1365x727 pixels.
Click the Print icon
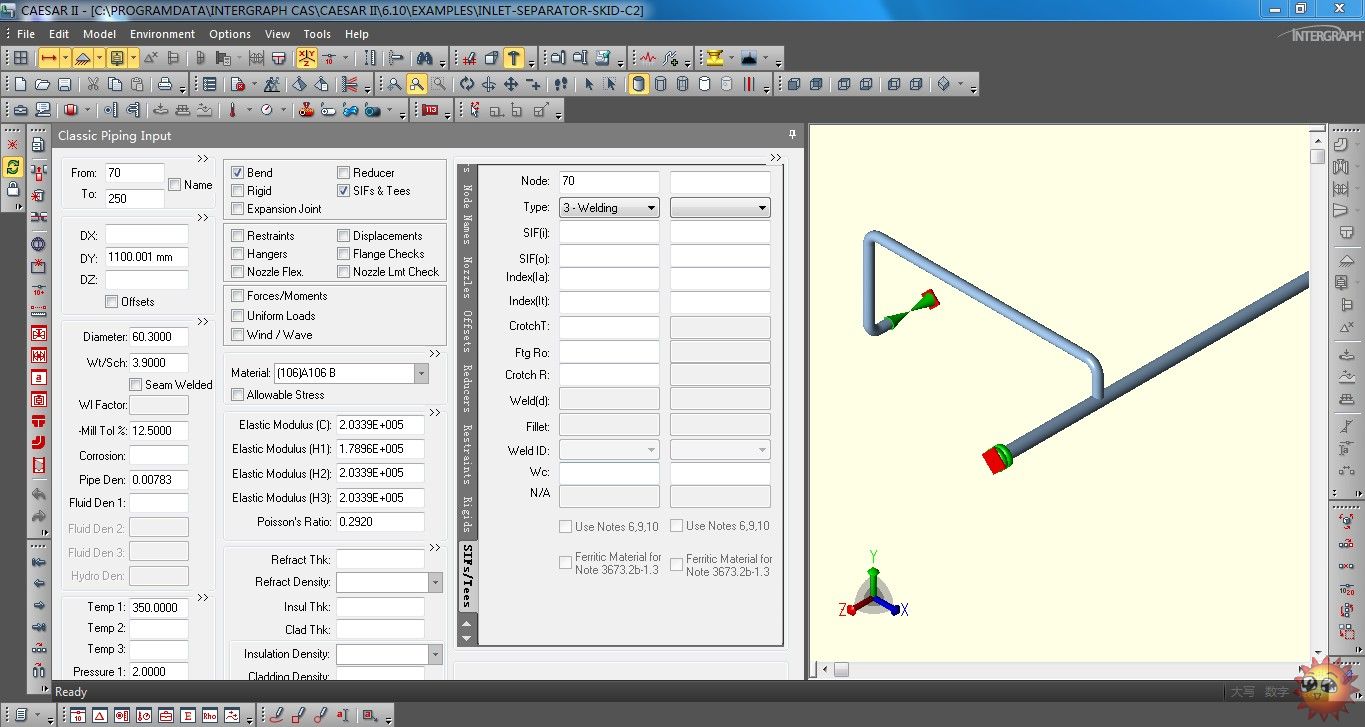(x=165, y=84)
